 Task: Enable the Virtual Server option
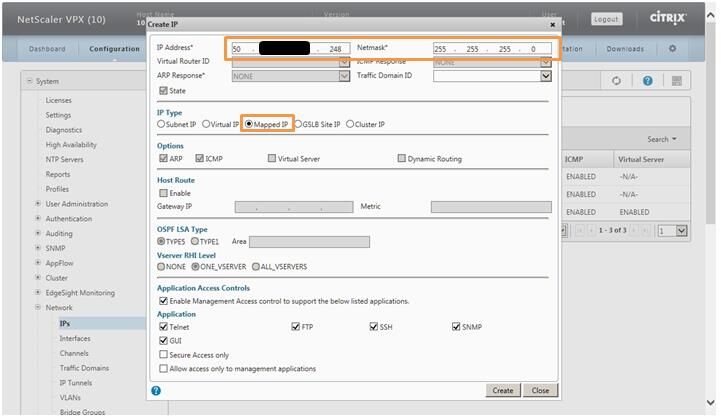[x=272, y=158]
